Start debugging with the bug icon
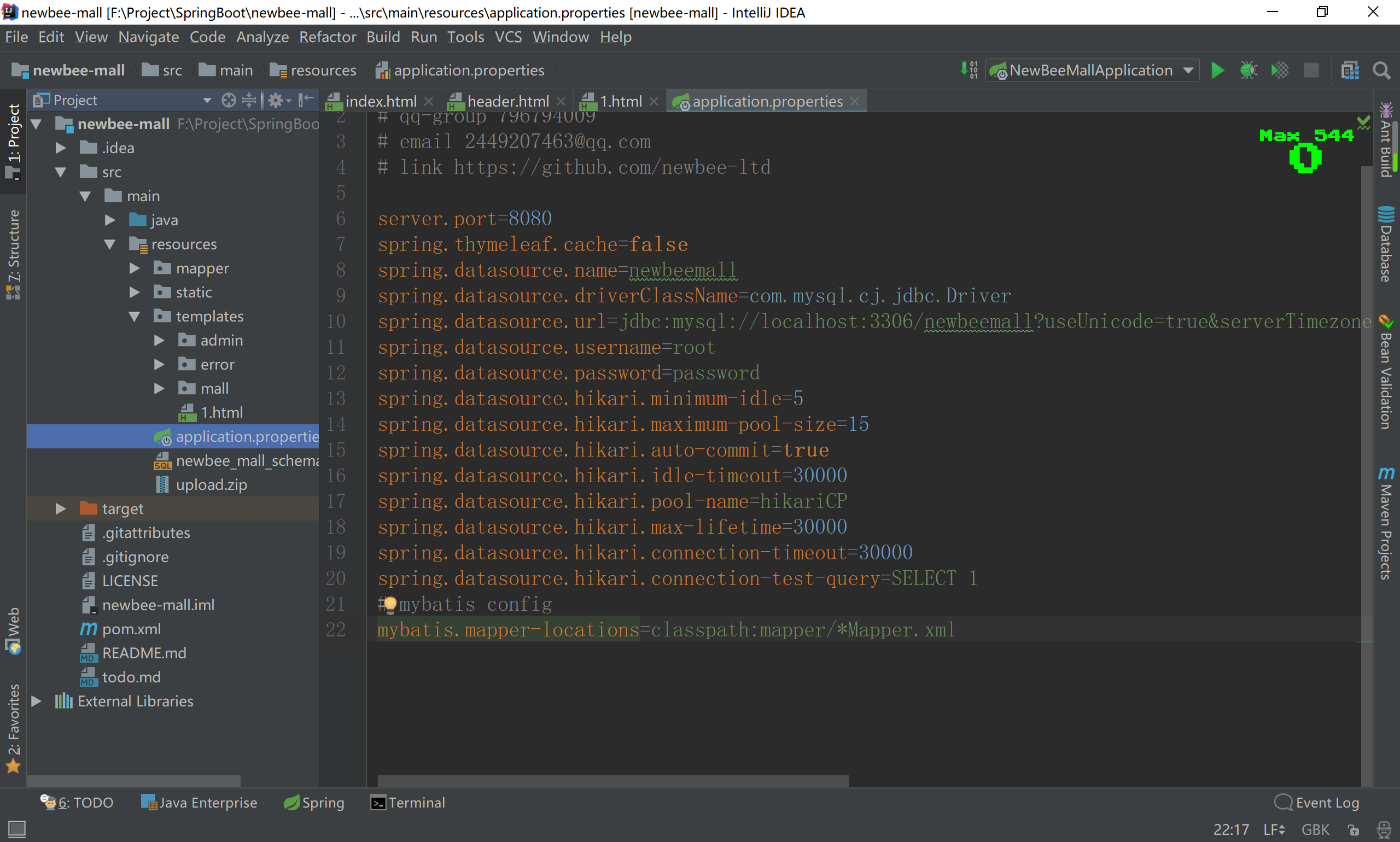1400x842 pixels. click(x=1248, y=71)
